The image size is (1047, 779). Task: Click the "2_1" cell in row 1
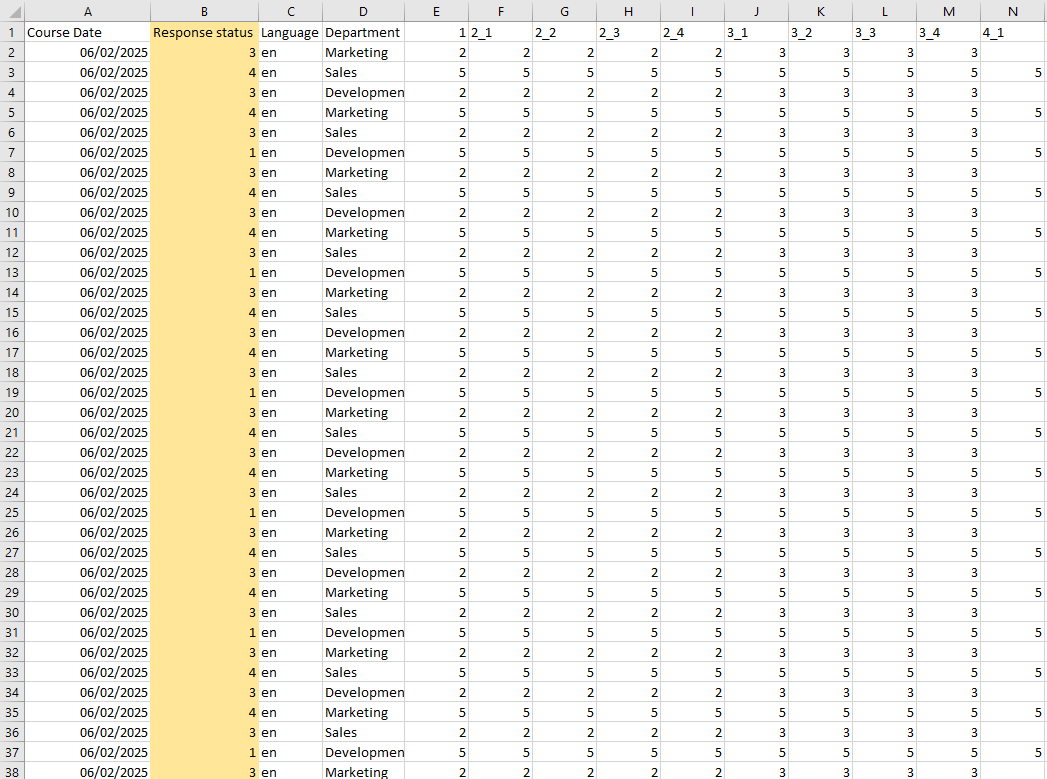(500, 32)
